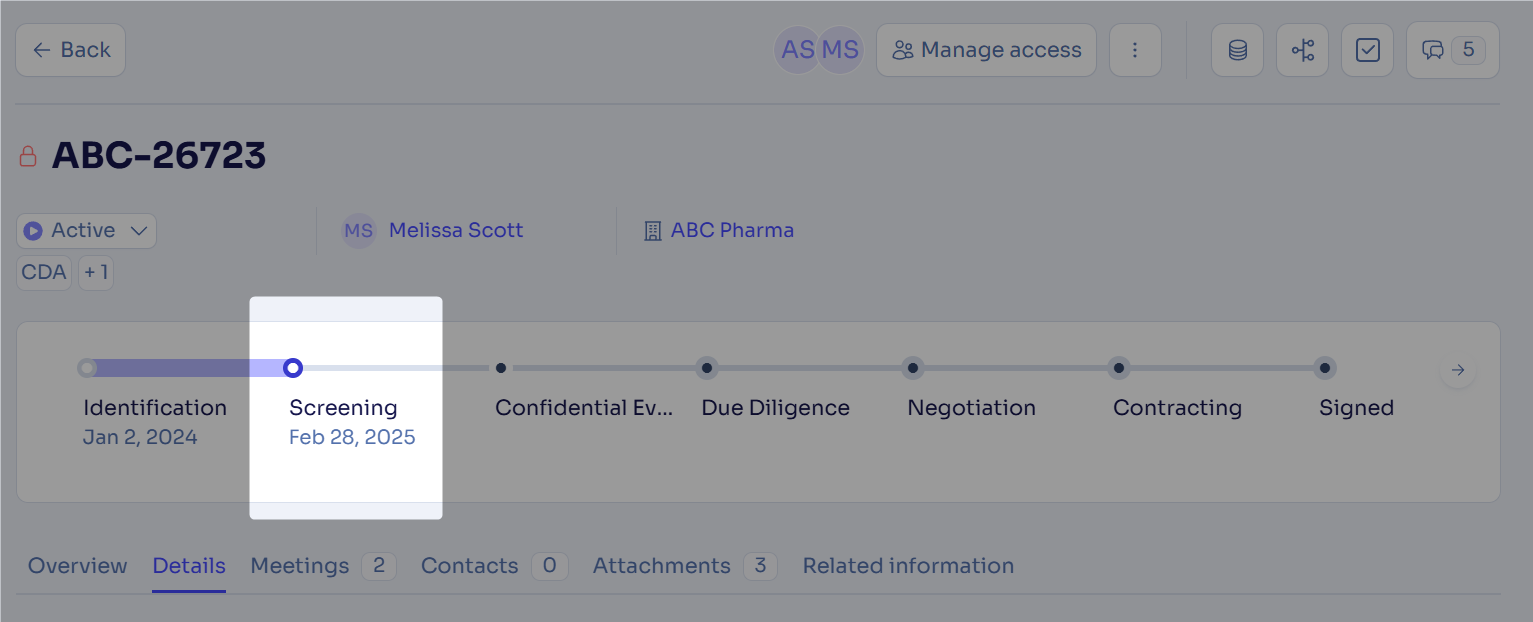Go back with the Back button
The image size is (1533, 622).
[70, 50]
